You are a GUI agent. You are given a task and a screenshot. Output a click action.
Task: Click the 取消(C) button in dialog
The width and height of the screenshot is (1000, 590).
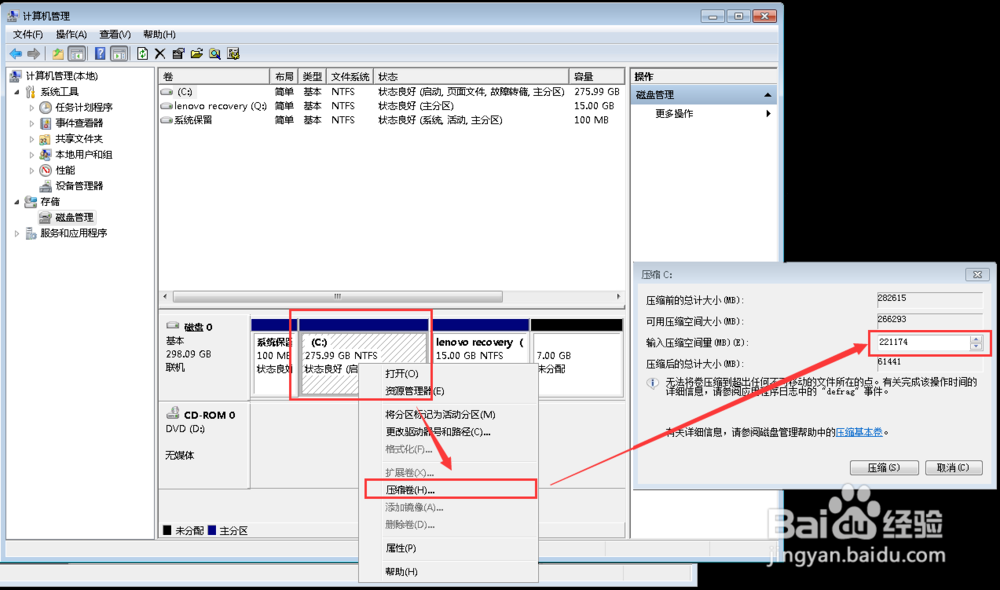click(x=953, y=468)
